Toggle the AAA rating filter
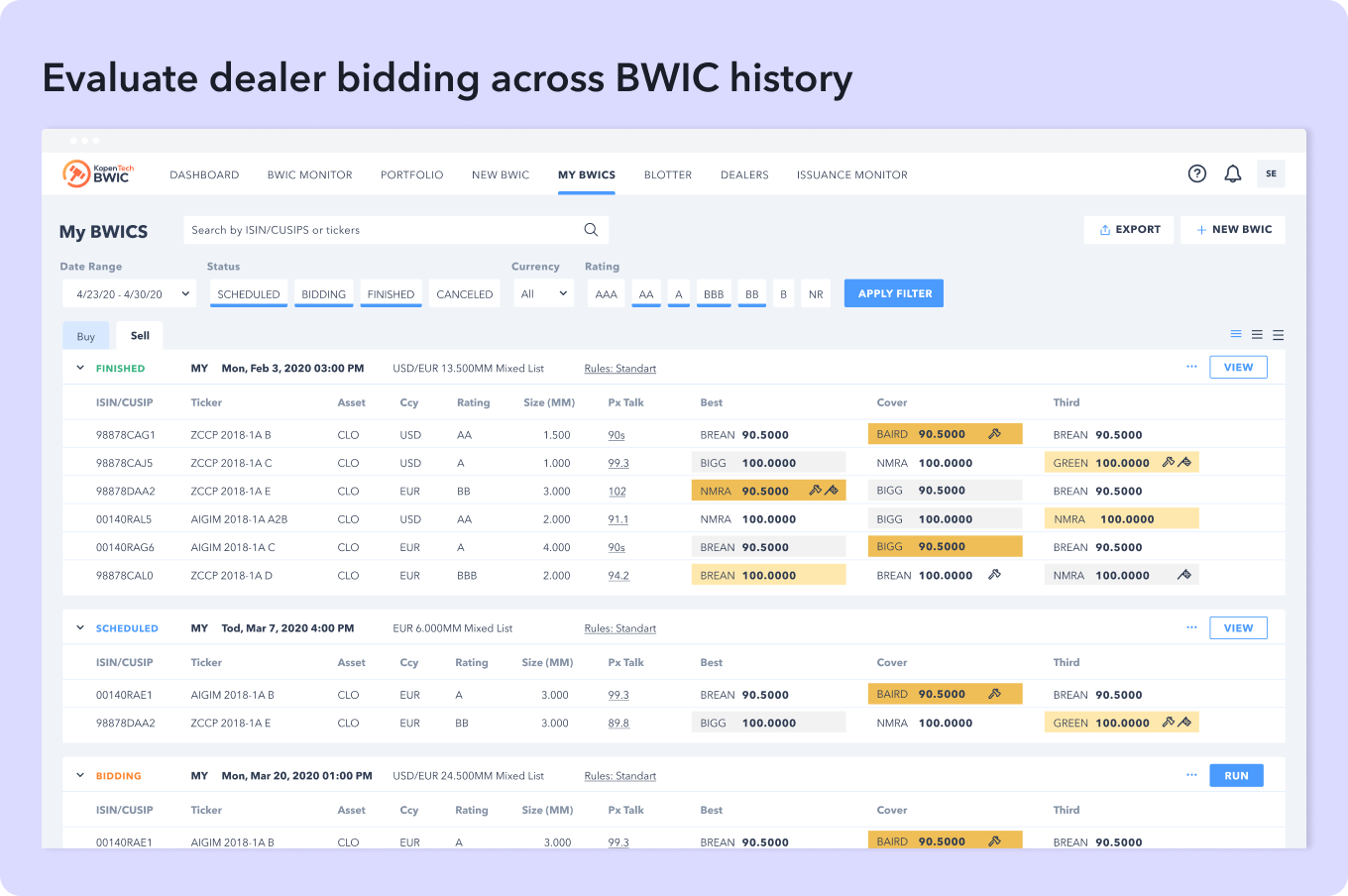Image resolution: width=1348 pixels, height=896 pixels. point(606,294)
